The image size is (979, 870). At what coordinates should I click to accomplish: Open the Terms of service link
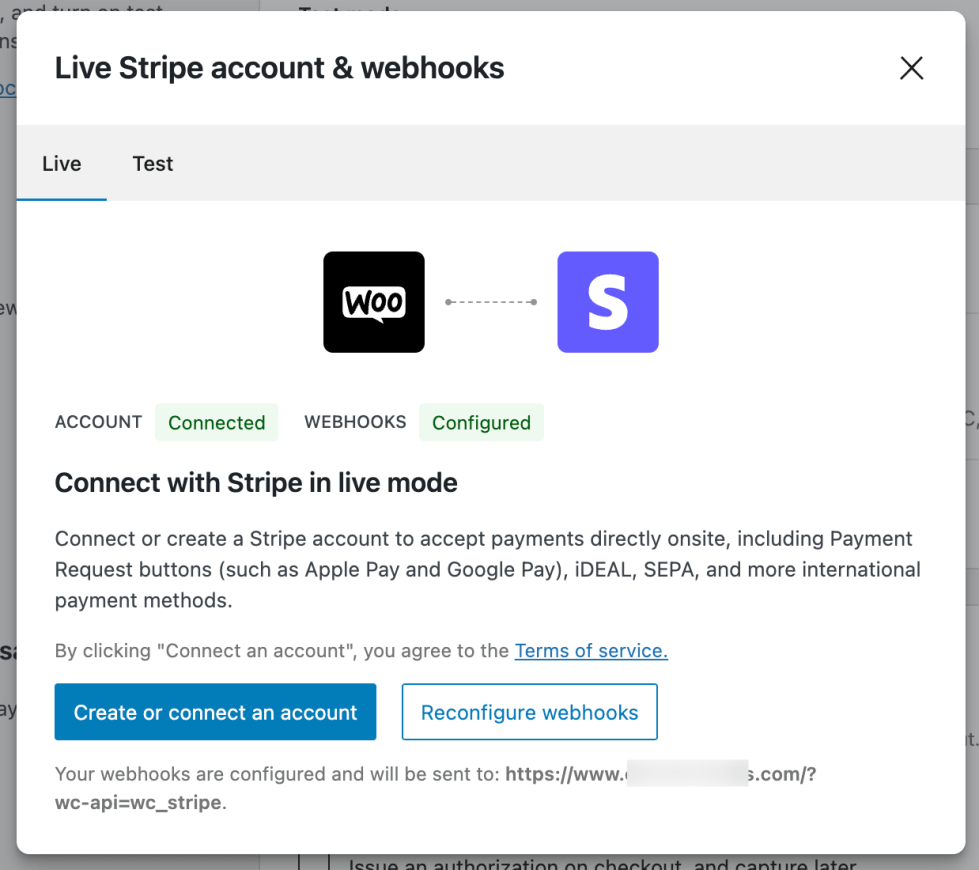591,651
